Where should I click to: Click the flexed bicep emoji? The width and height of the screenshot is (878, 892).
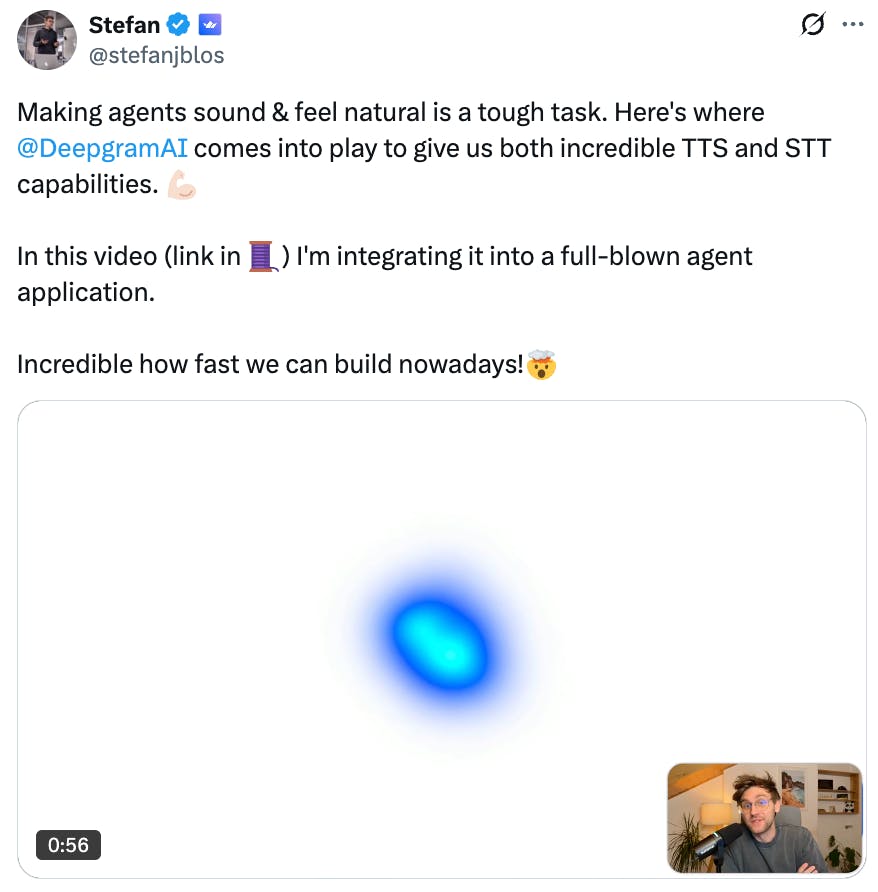(182, 185)
